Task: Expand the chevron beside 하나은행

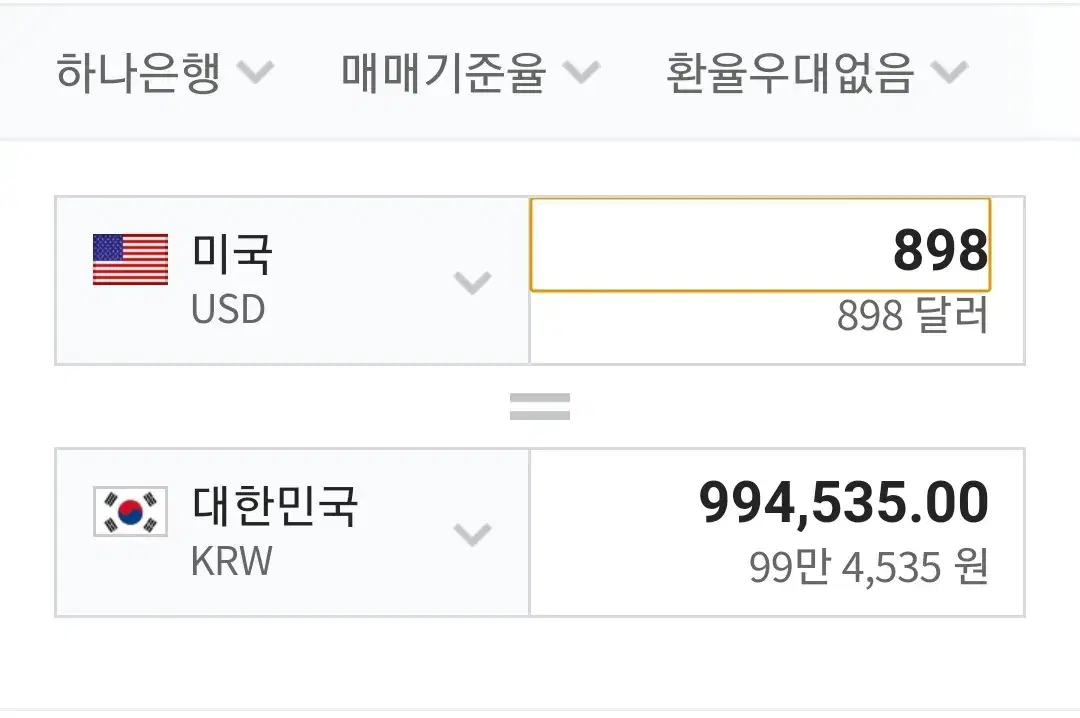Action: 256,73
